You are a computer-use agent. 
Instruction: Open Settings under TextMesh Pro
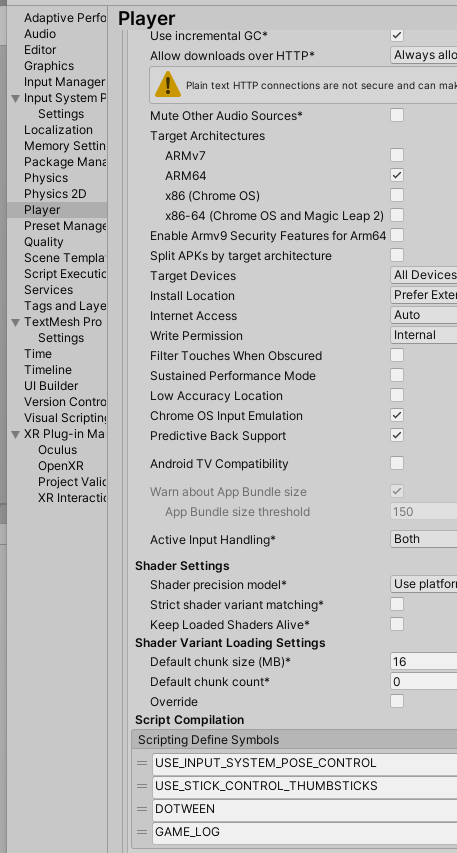(x=61, y=338)
